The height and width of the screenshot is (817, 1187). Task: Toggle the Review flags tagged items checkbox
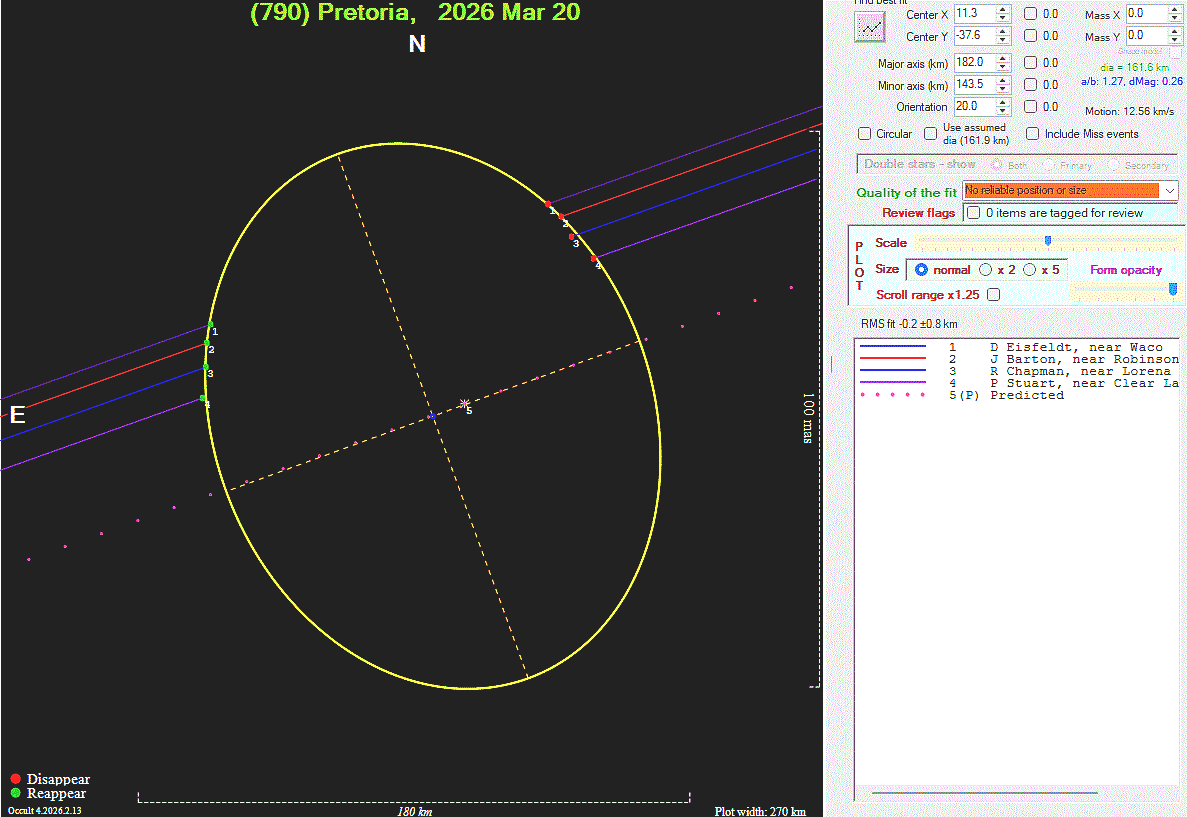coord(973,213)
